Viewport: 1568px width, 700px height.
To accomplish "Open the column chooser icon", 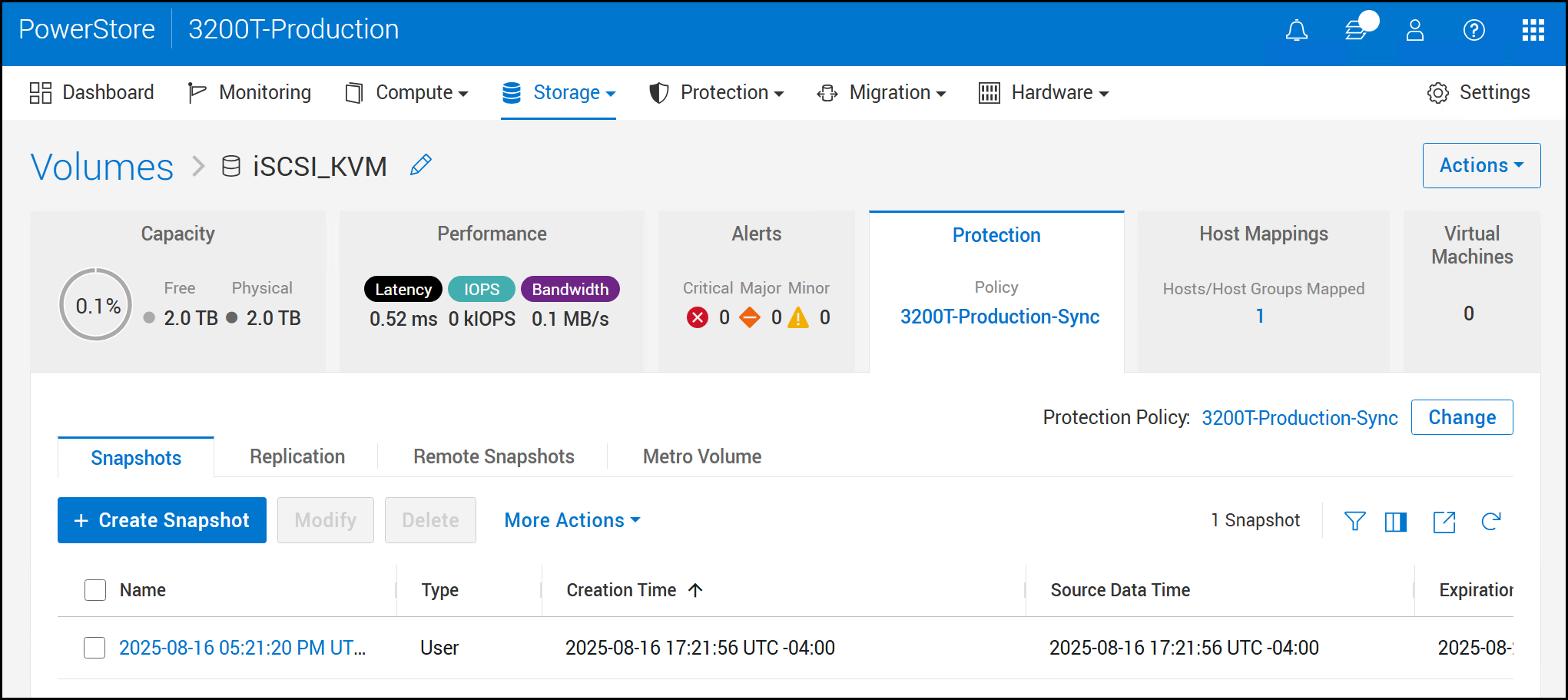I will pos(1396,521).
